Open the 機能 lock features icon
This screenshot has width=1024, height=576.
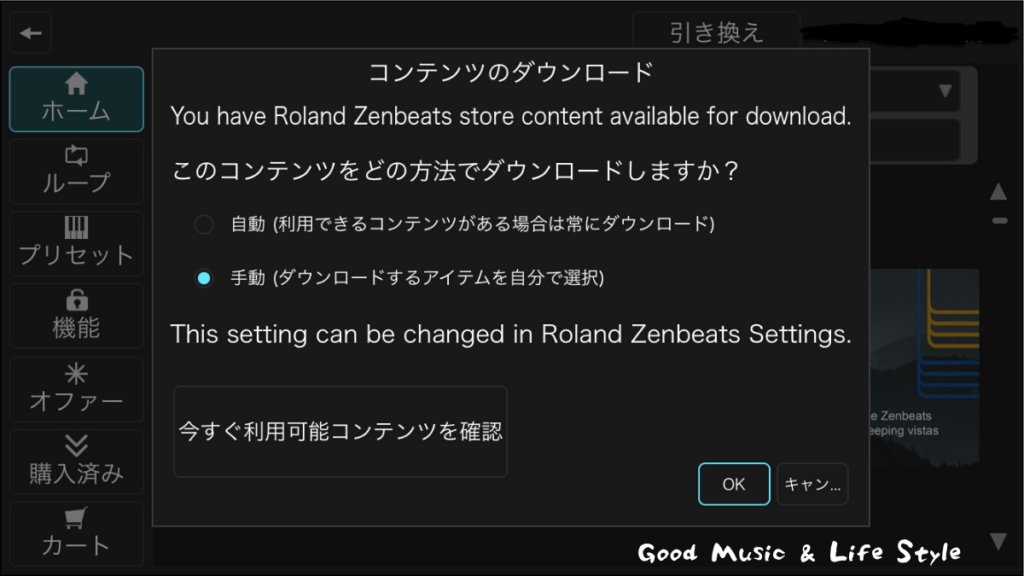pyautogui.click(x=76, y=315)
